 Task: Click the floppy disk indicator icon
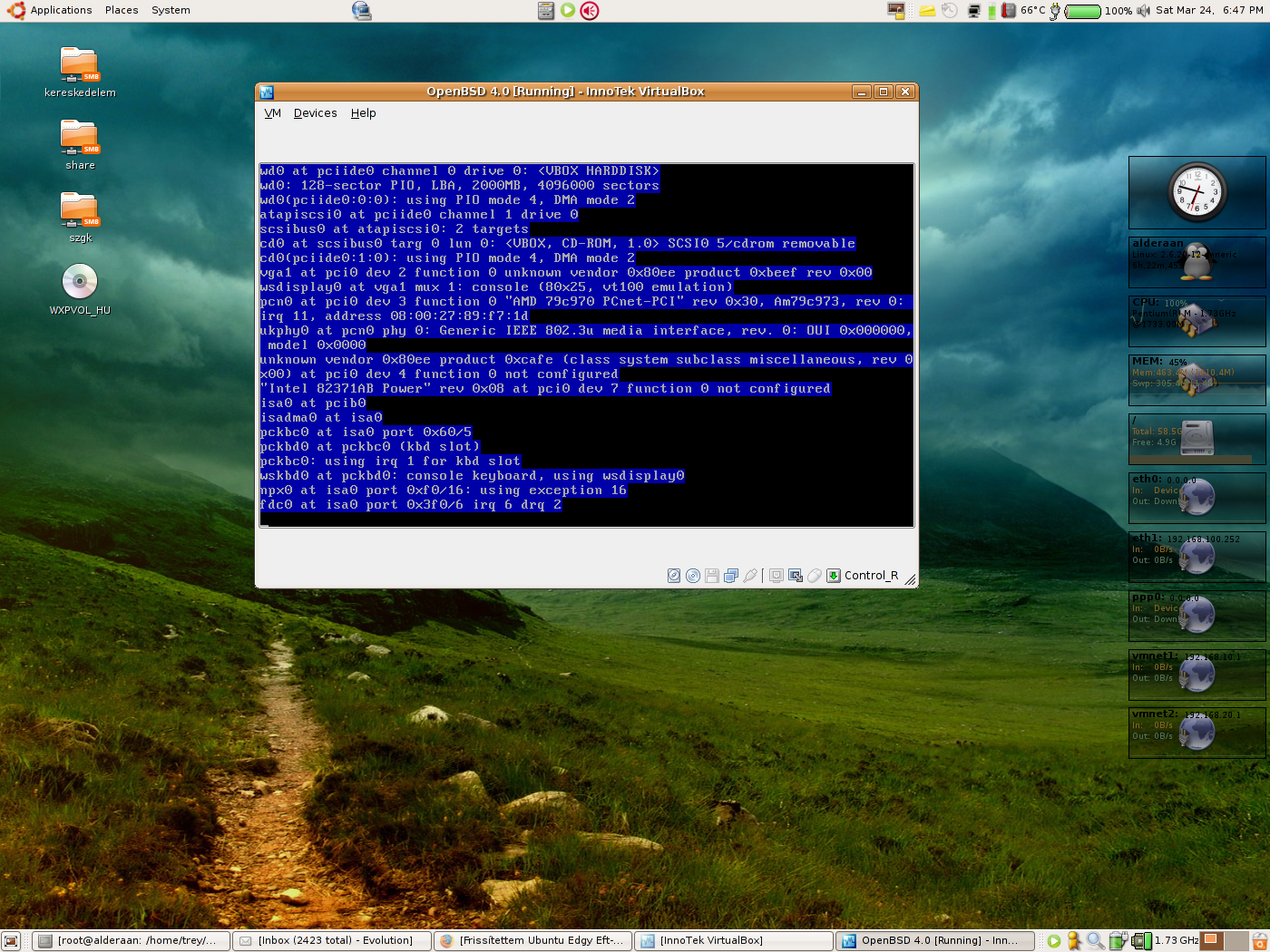click(712, 576)
